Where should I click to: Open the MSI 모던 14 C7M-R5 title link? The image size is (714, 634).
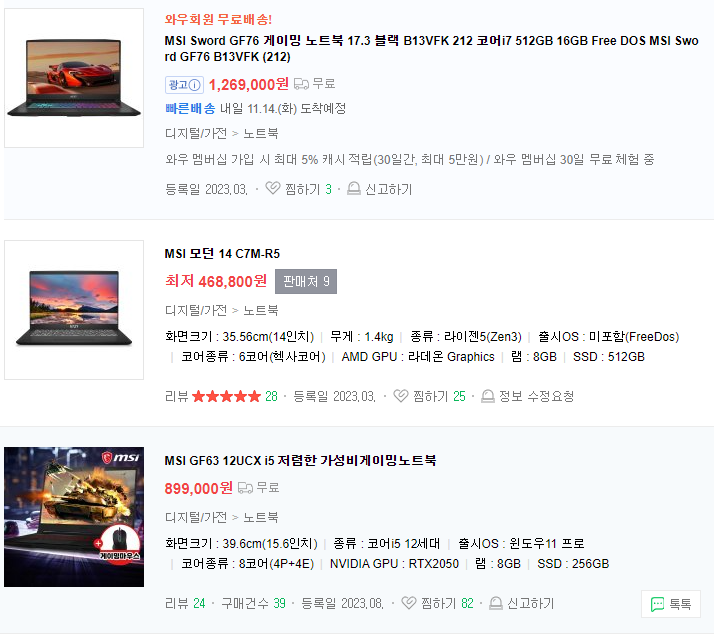222,254
